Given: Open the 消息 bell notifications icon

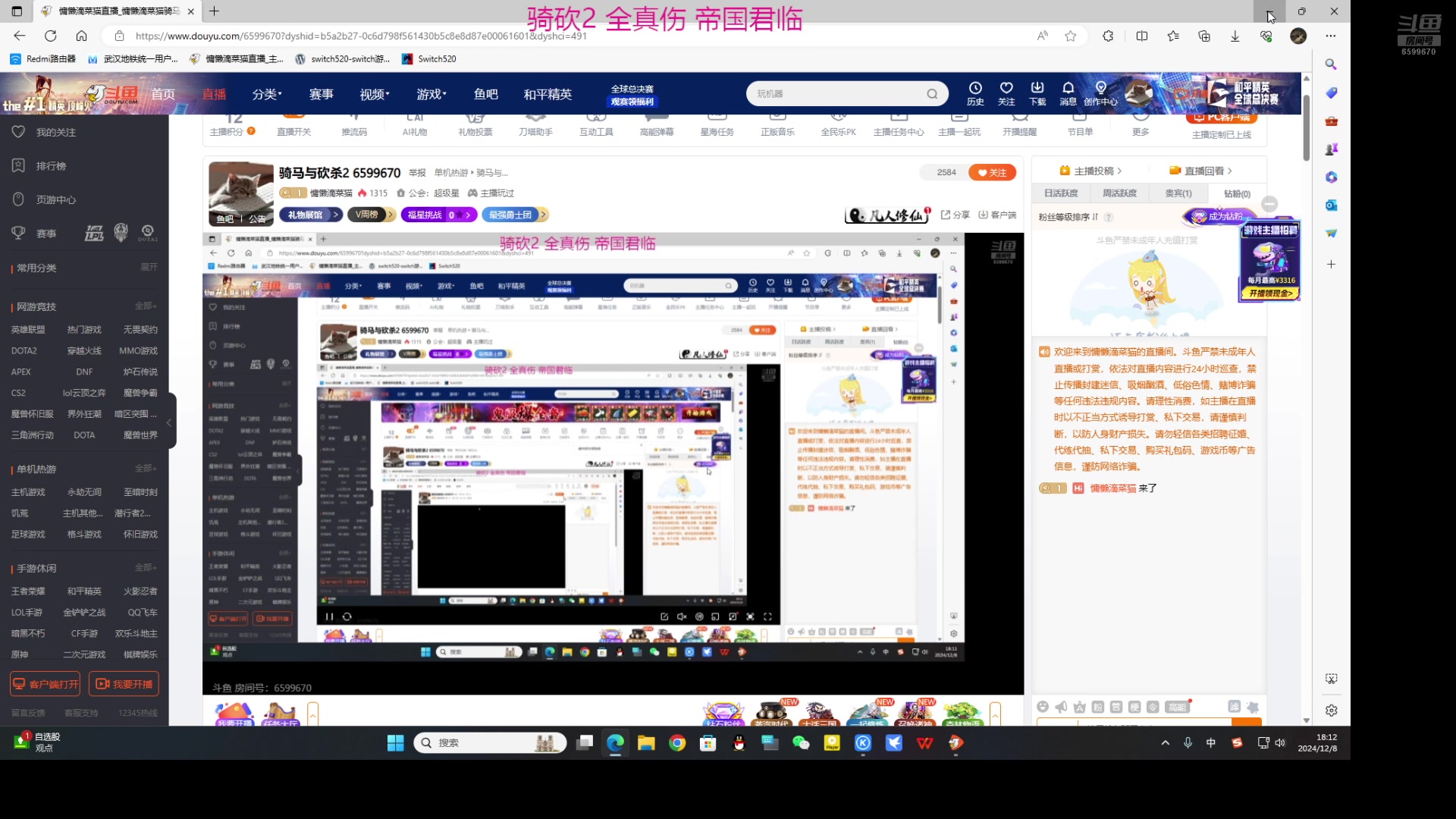Looking at the screenshot, I should (1068, 93).
